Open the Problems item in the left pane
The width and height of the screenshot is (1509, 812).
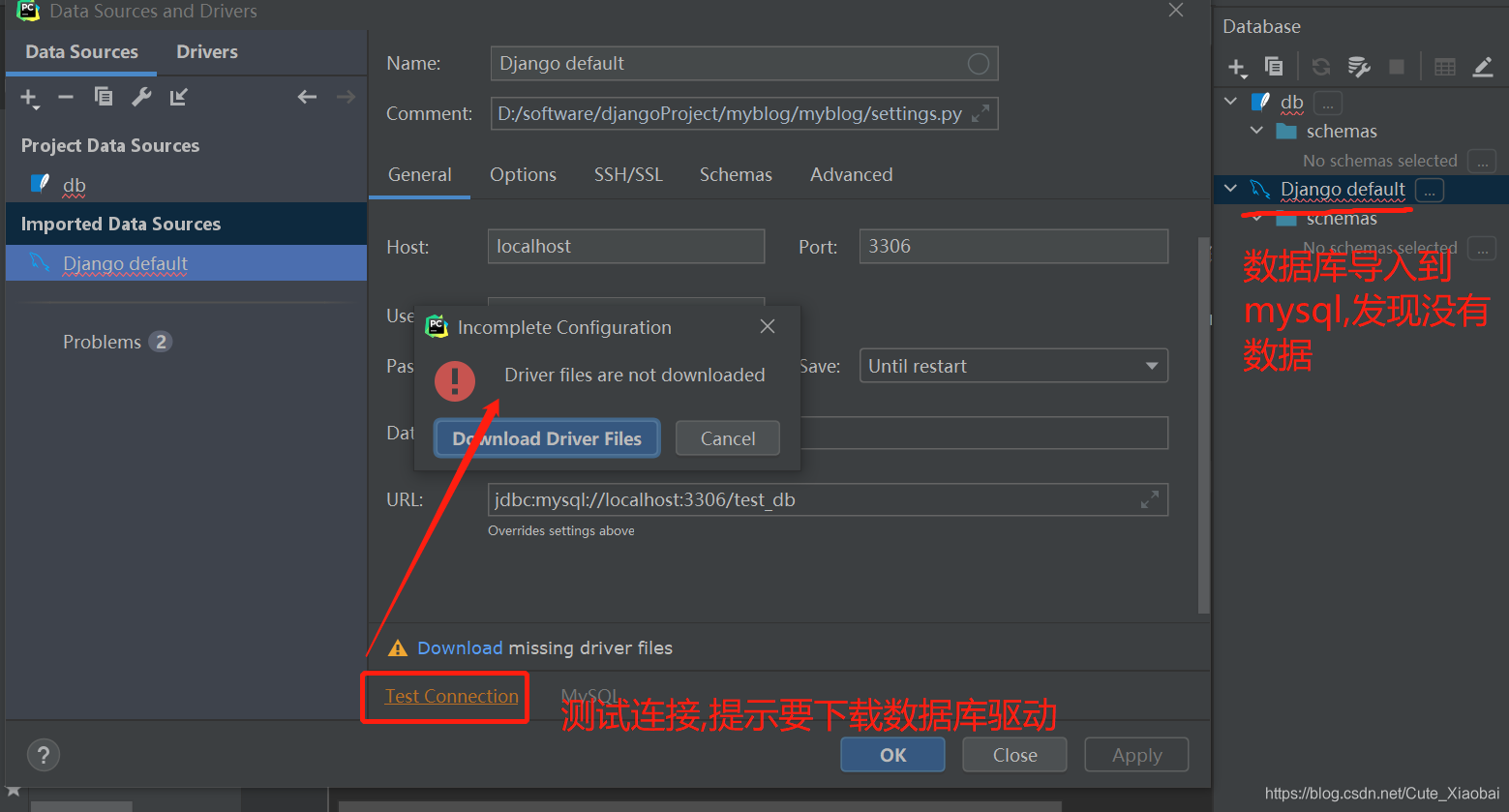pos(116,342)
